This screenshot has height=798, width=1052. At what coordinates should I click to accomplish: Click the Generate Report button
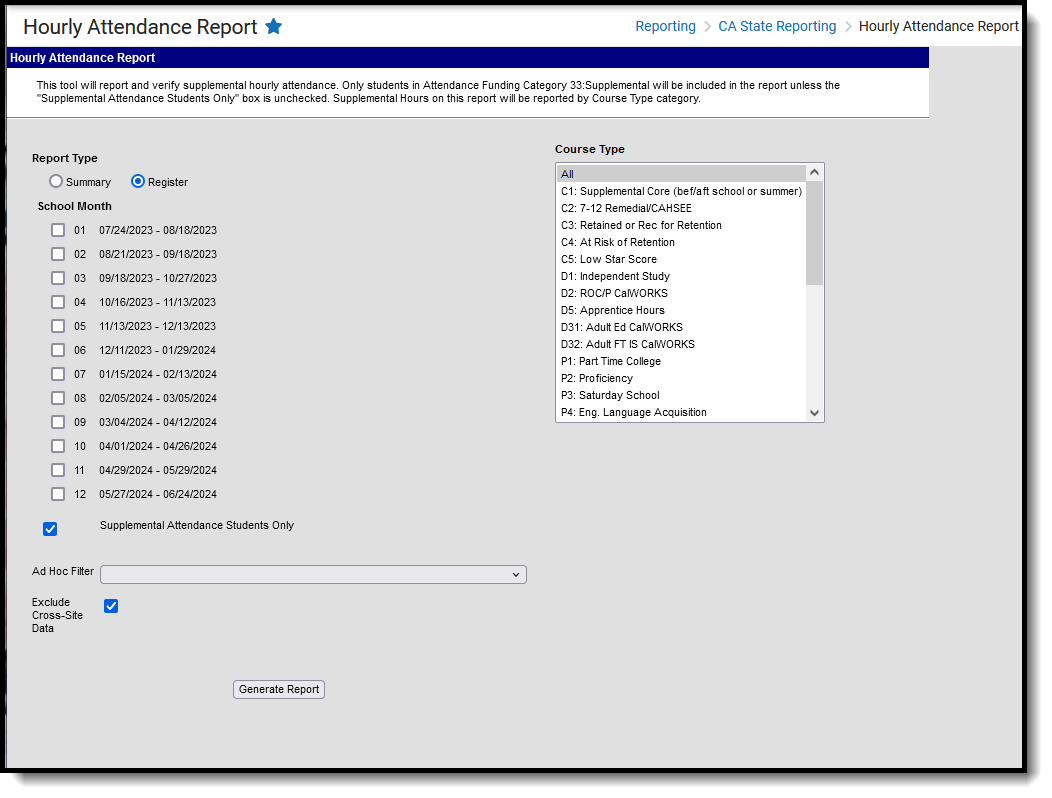tap(279, 689)
